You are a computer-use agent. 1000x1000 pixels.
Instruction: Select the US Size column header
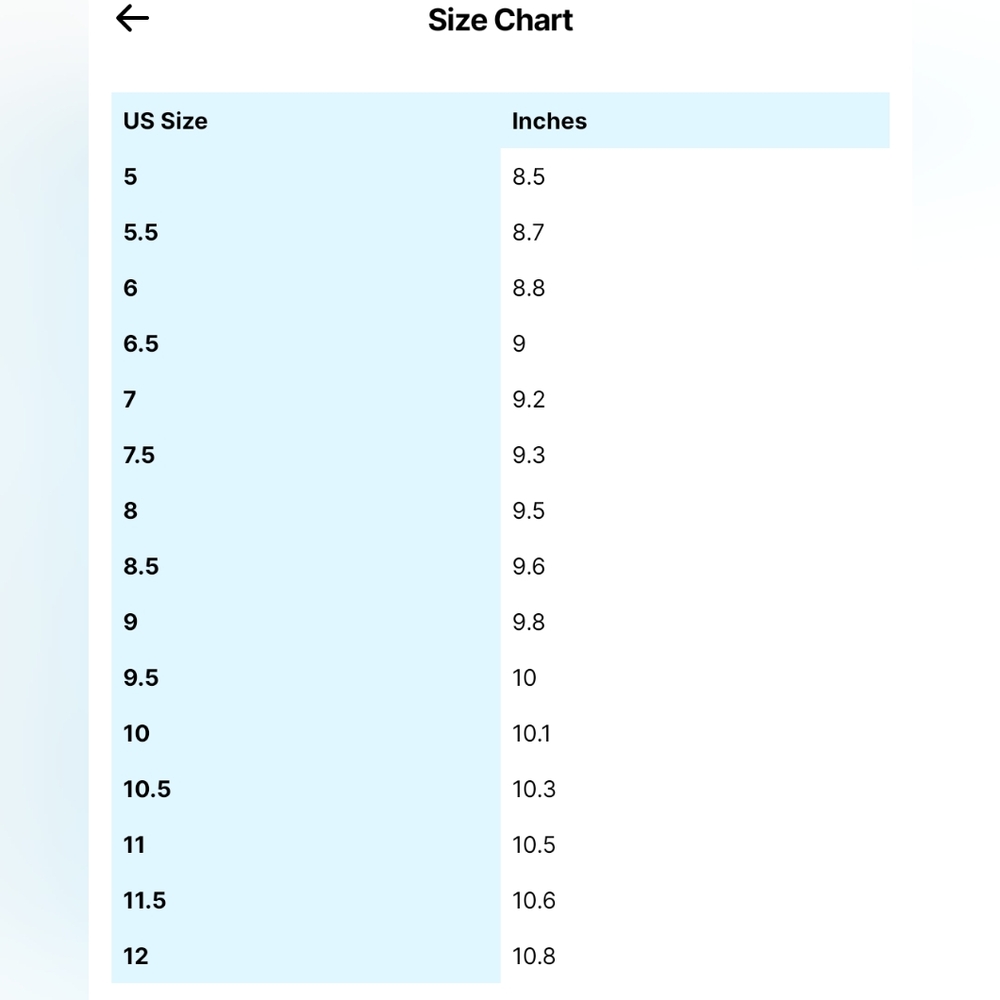(165, 121)
